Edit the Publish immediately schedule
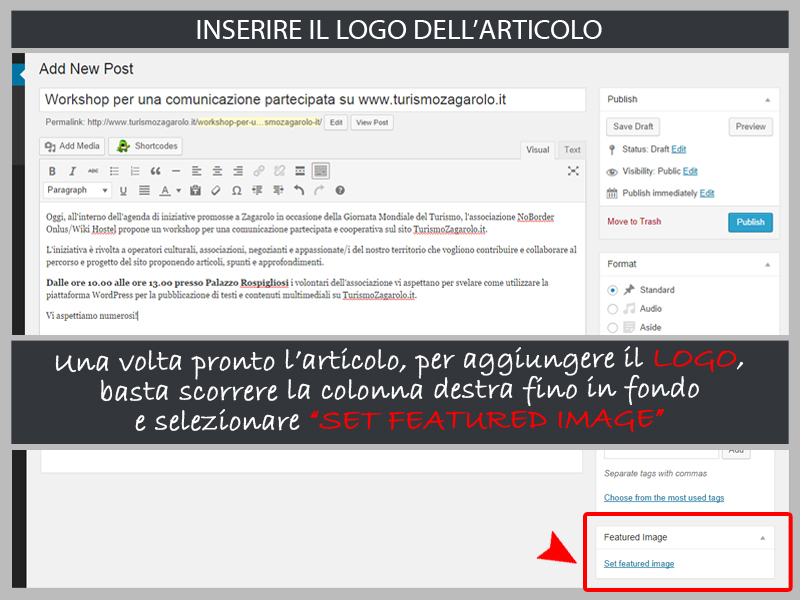 click(707, 193)
